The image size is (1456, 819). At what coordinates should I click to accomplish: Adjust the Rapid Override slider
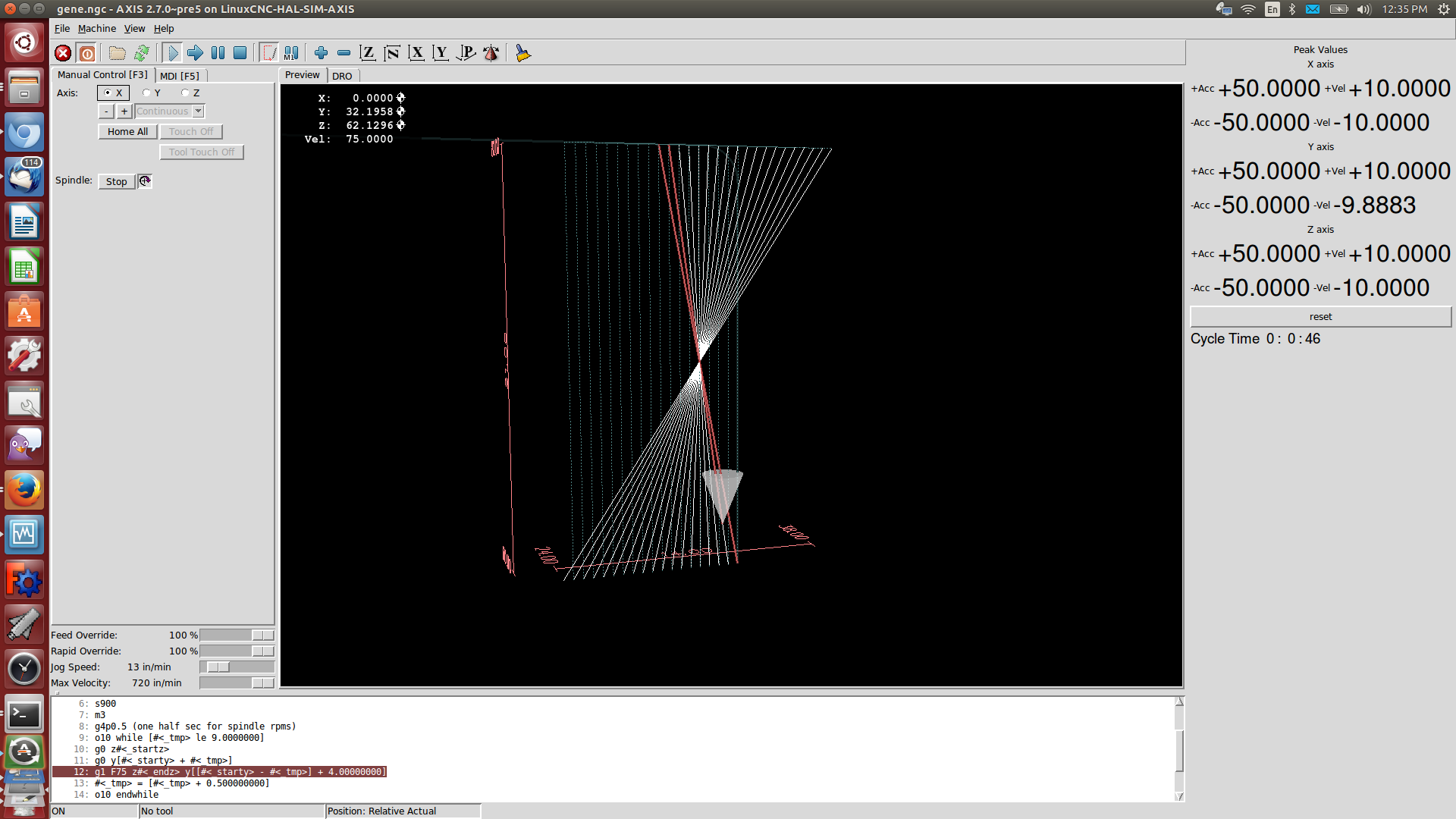click(237, 651)
